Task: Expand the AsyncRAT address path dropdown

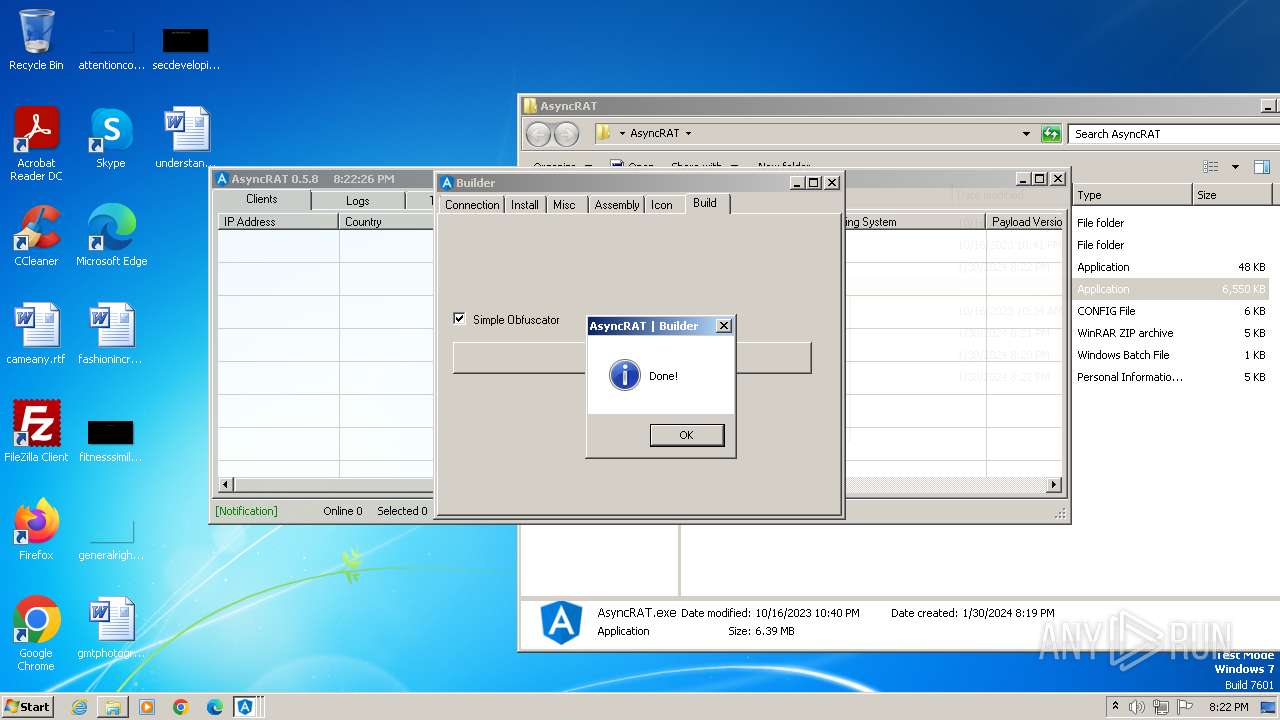Action: coord(688,133)
